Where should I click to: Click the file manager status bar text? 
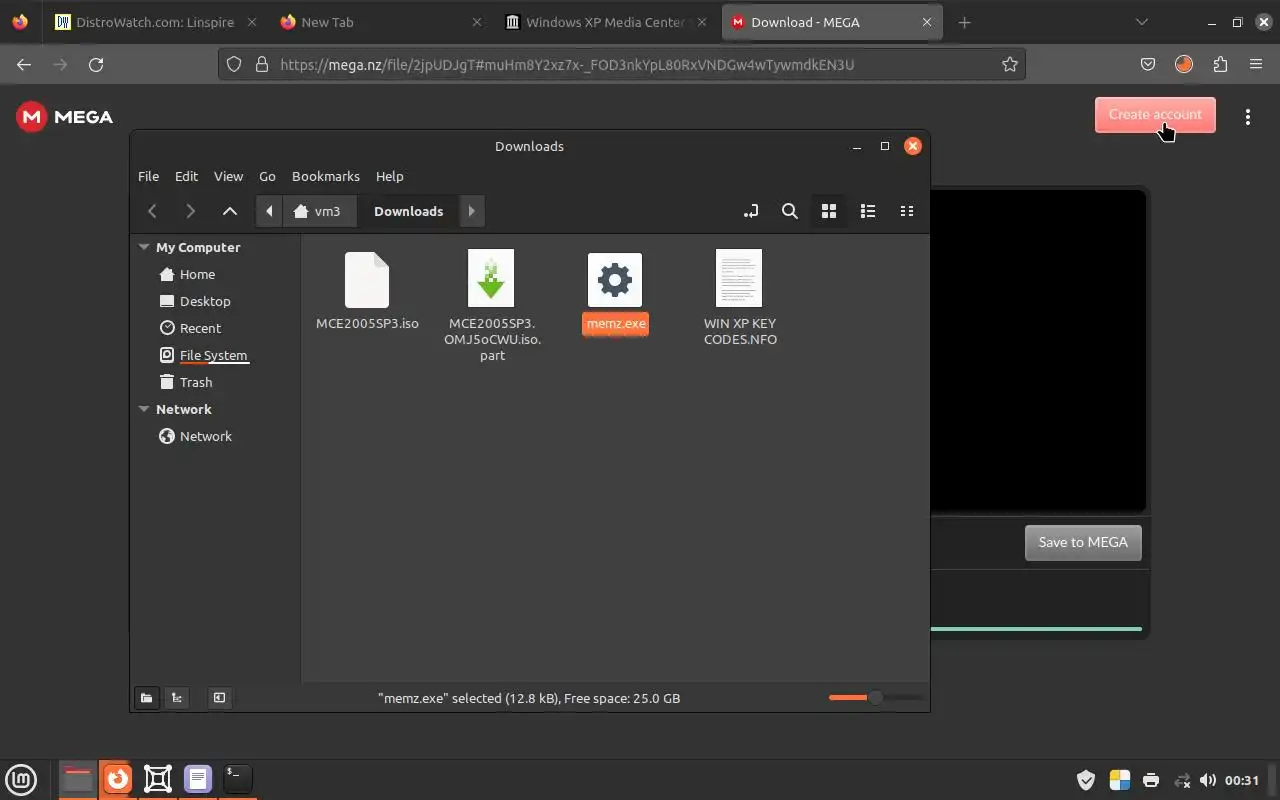pos(529,698)
